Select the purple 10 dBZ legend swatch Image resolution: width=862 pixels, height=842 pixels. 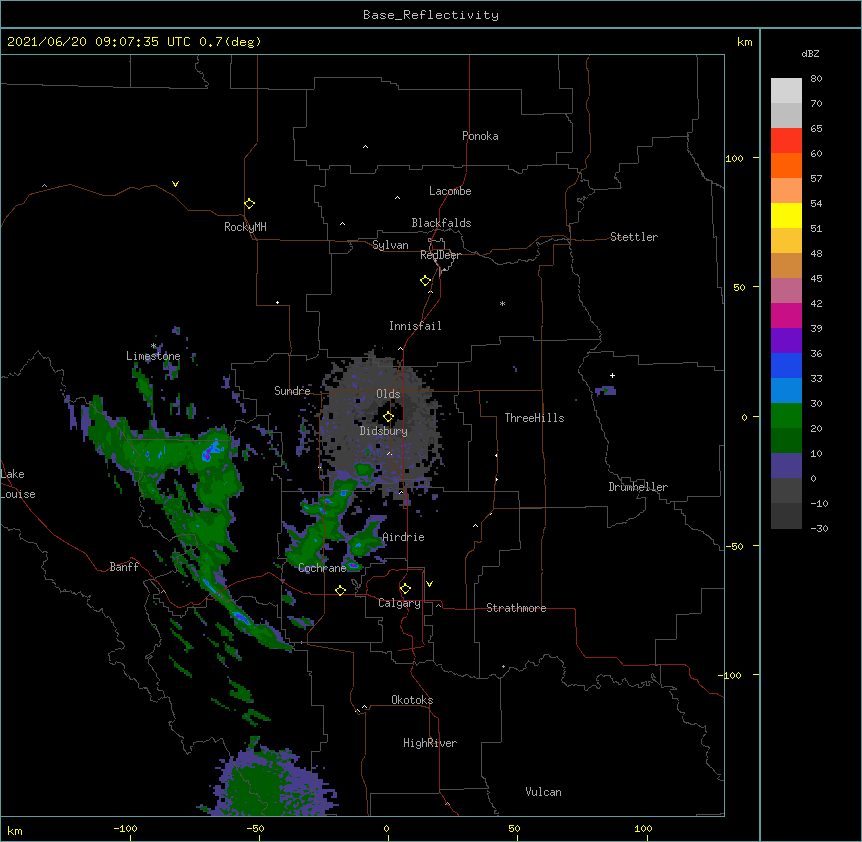point(786,466)
